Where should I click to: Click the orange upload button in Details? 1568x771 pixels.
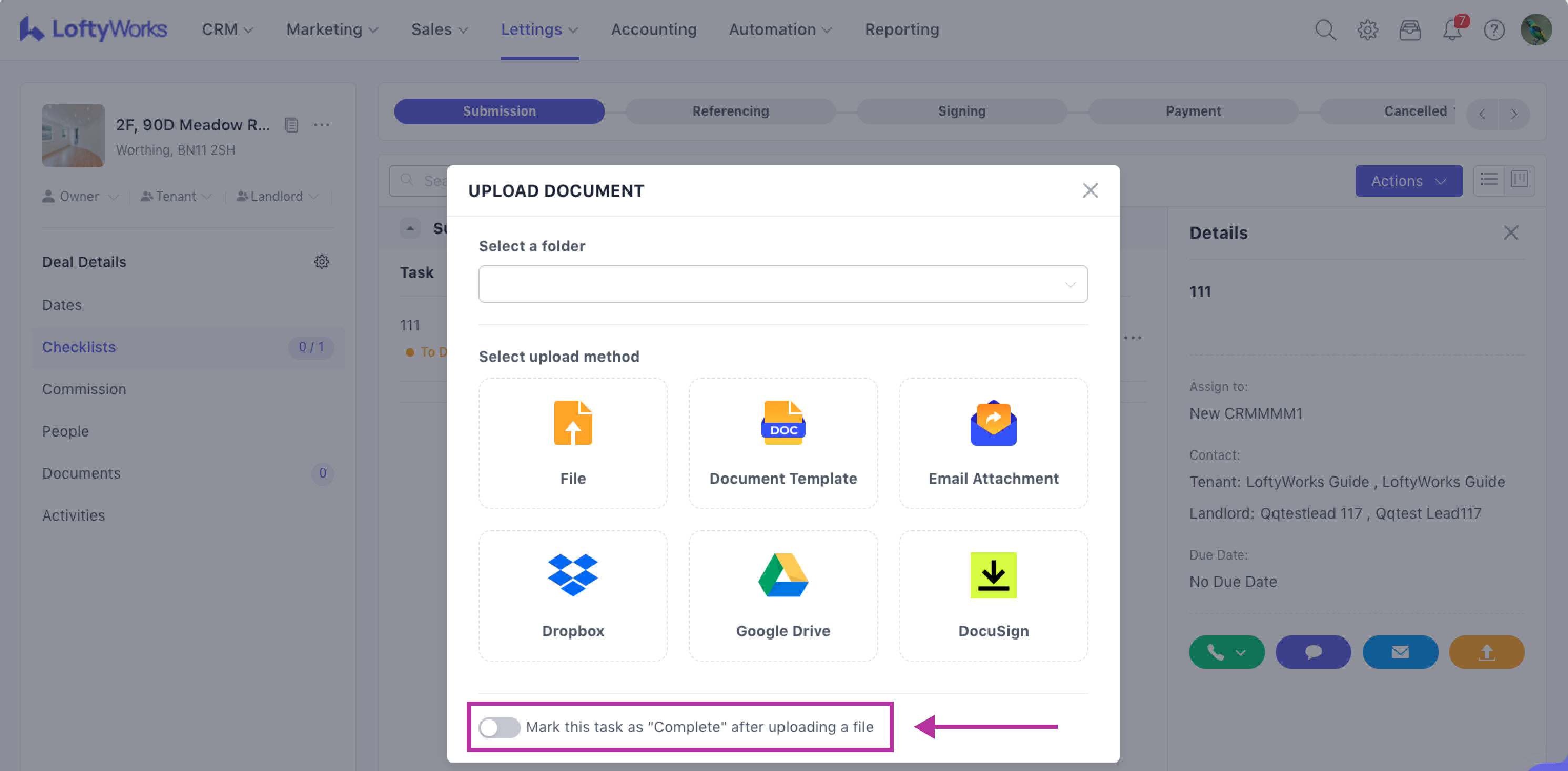[1486, 652]
